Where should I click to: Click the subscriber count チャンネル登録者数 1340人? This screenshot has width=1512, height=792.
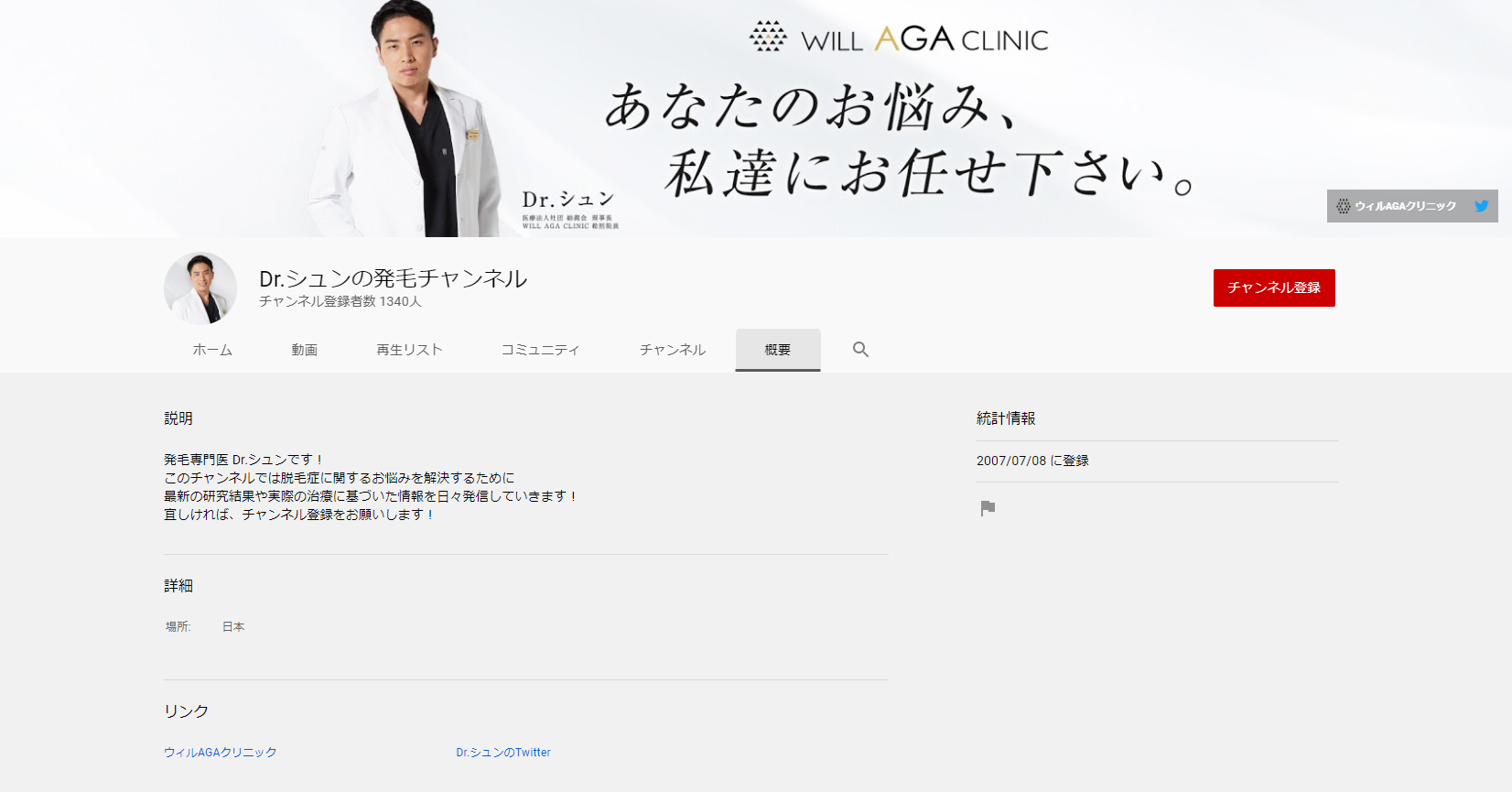(x=340, y=301)
